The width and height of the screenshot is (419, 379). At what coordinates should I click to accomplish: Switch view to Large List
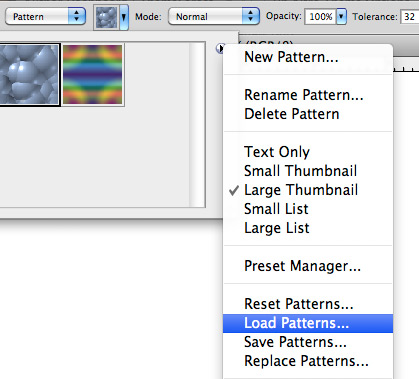(308, 228)
